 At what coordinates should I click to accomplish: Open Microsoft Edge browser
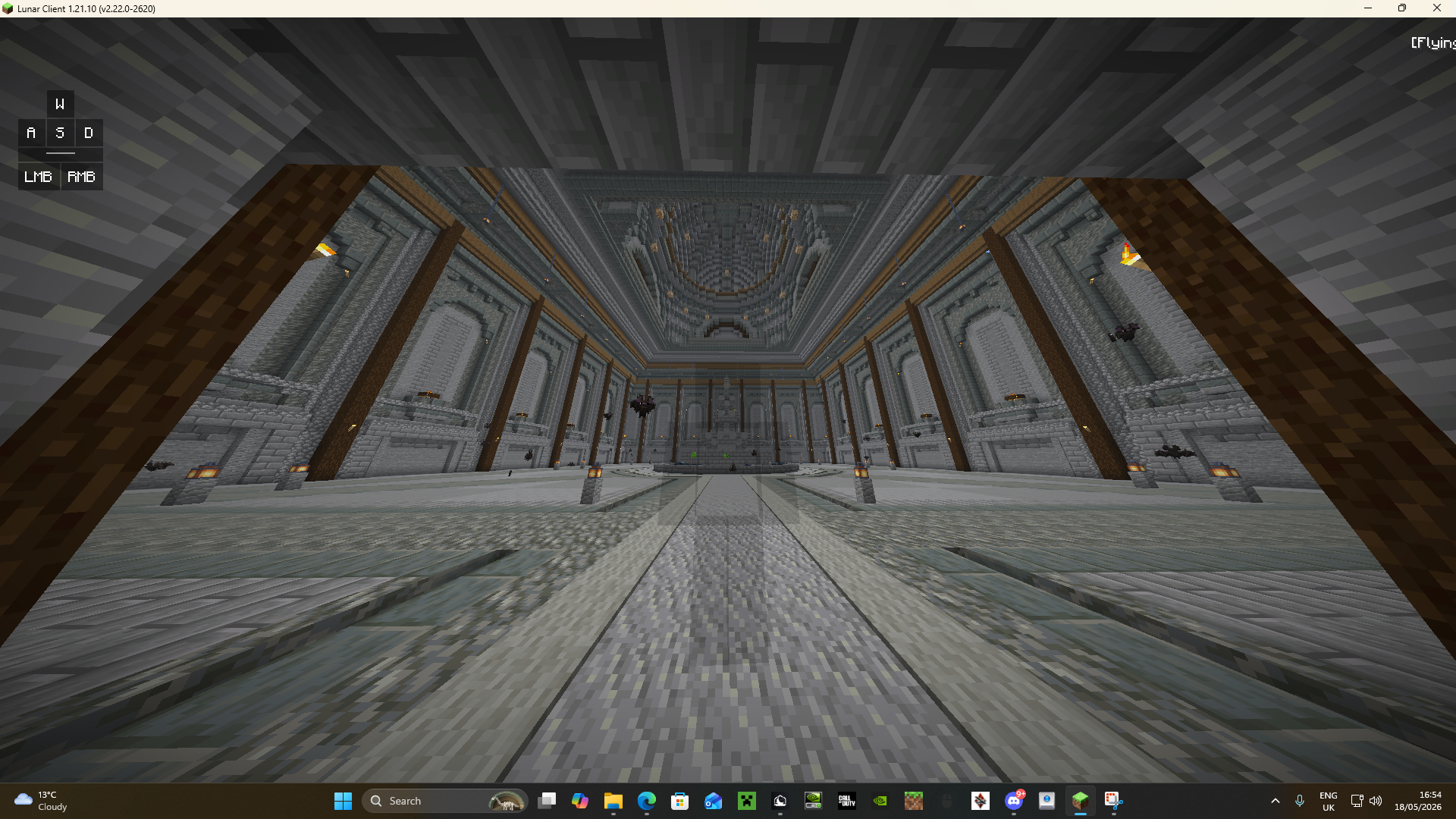click(x=647, y=801)
